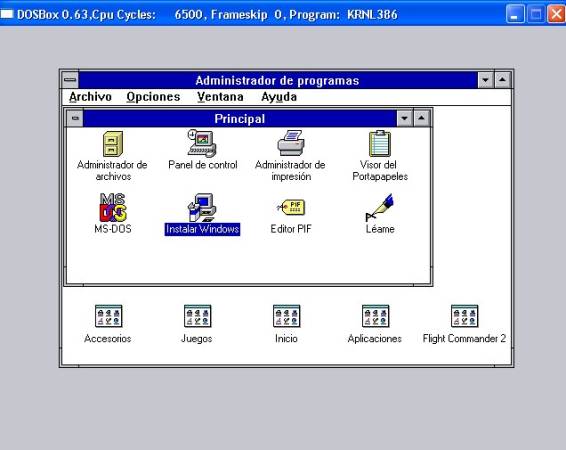Screen dimensions: 566x450
Task: Select the Instalar Windows icon
Action: 202,207
